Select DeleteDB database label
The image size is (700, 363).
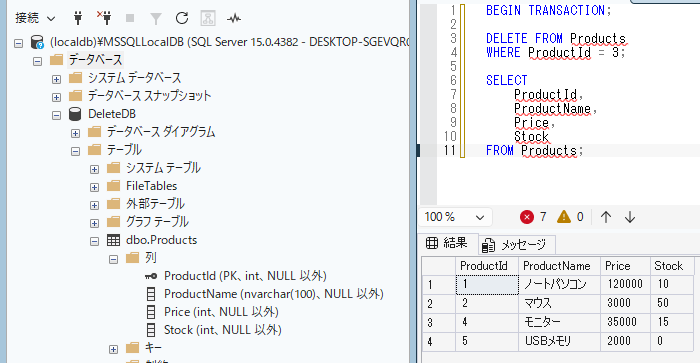tap(112, 114)
